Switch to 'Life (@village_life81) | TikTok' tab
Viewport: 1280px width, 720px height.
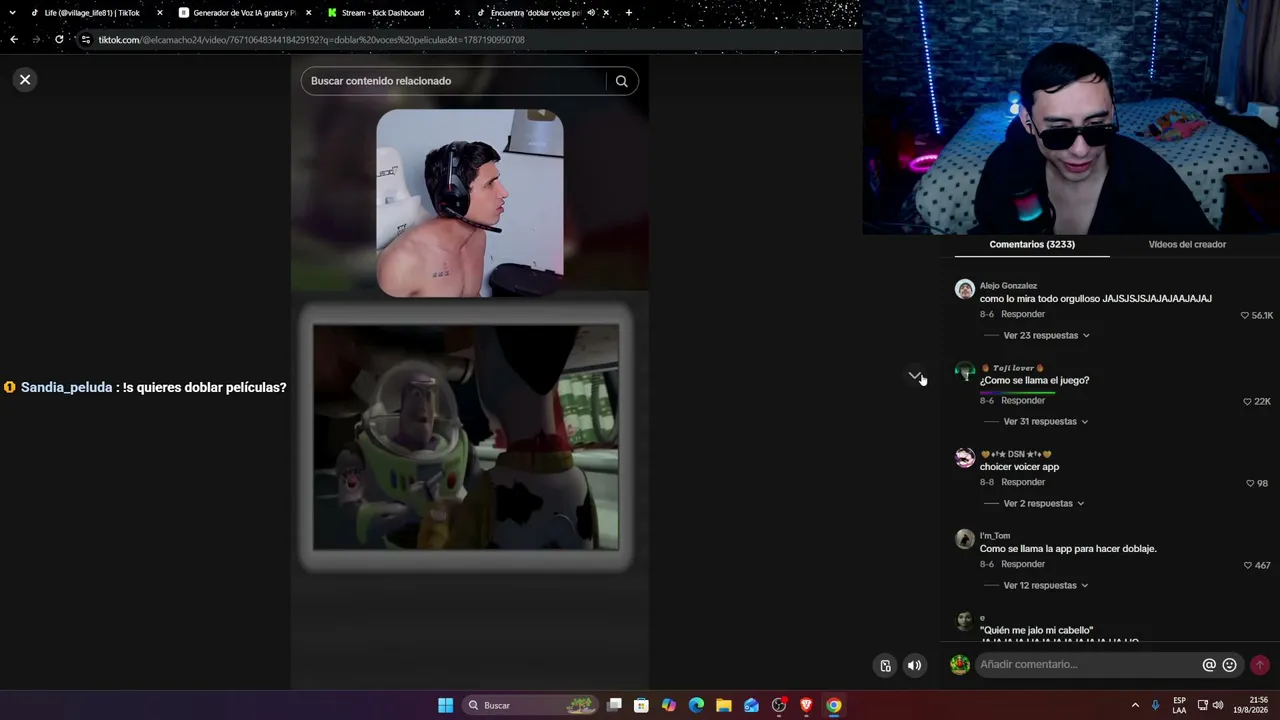(92, 13)
